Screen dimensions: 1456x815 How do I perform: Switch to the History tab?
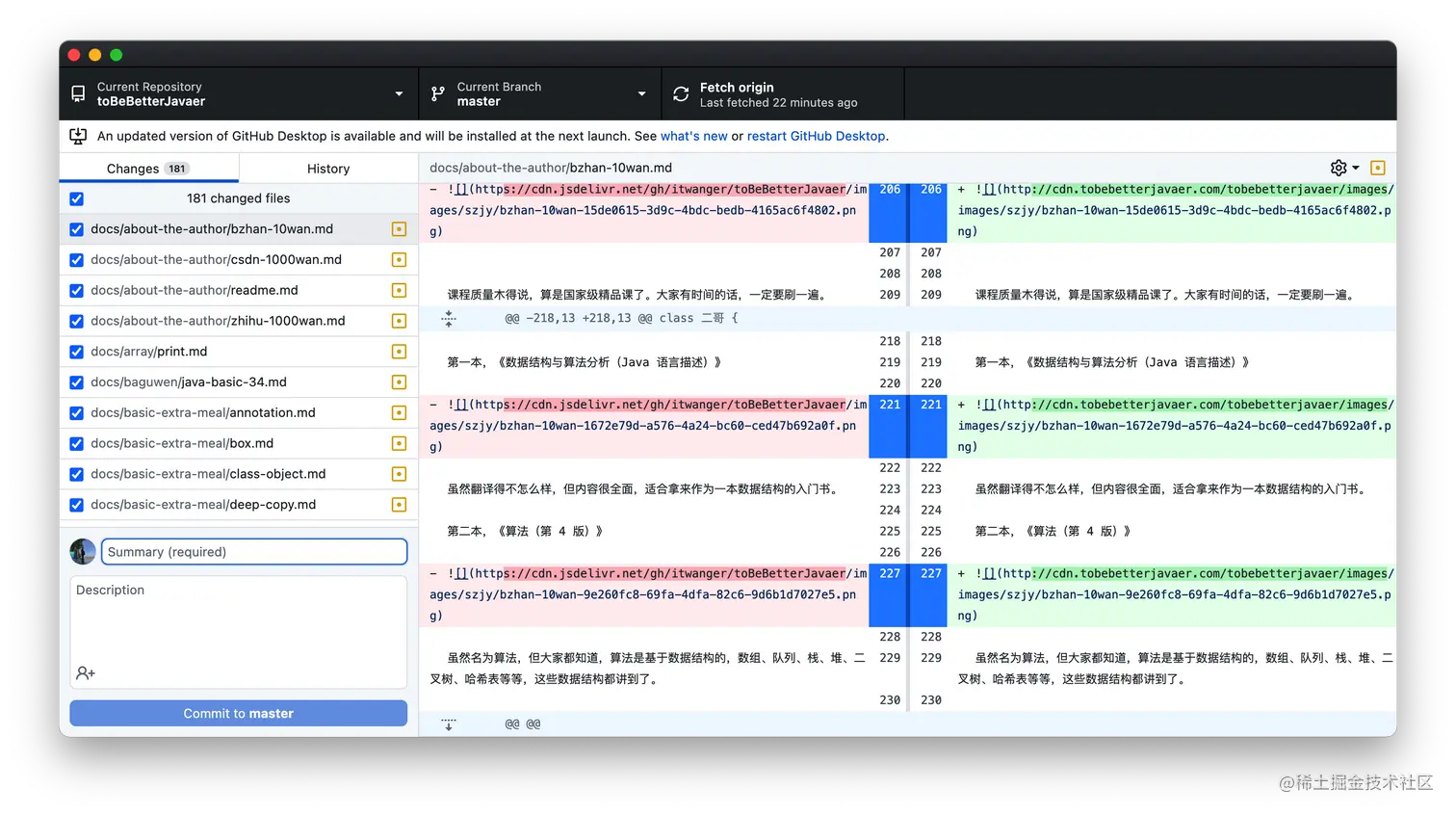point(328,169)
